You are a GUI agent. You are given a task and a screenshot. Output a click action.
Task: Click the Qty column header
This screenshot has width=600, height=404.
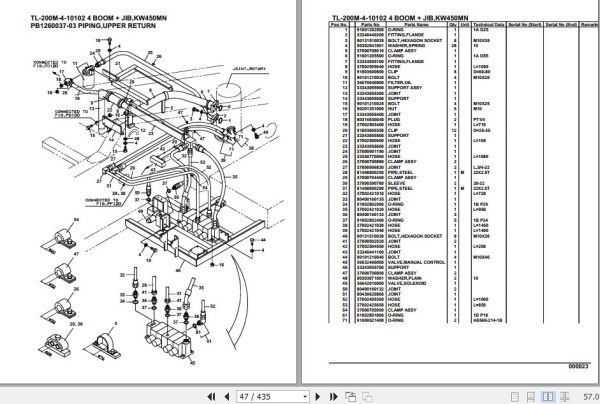tap(453, 24)
